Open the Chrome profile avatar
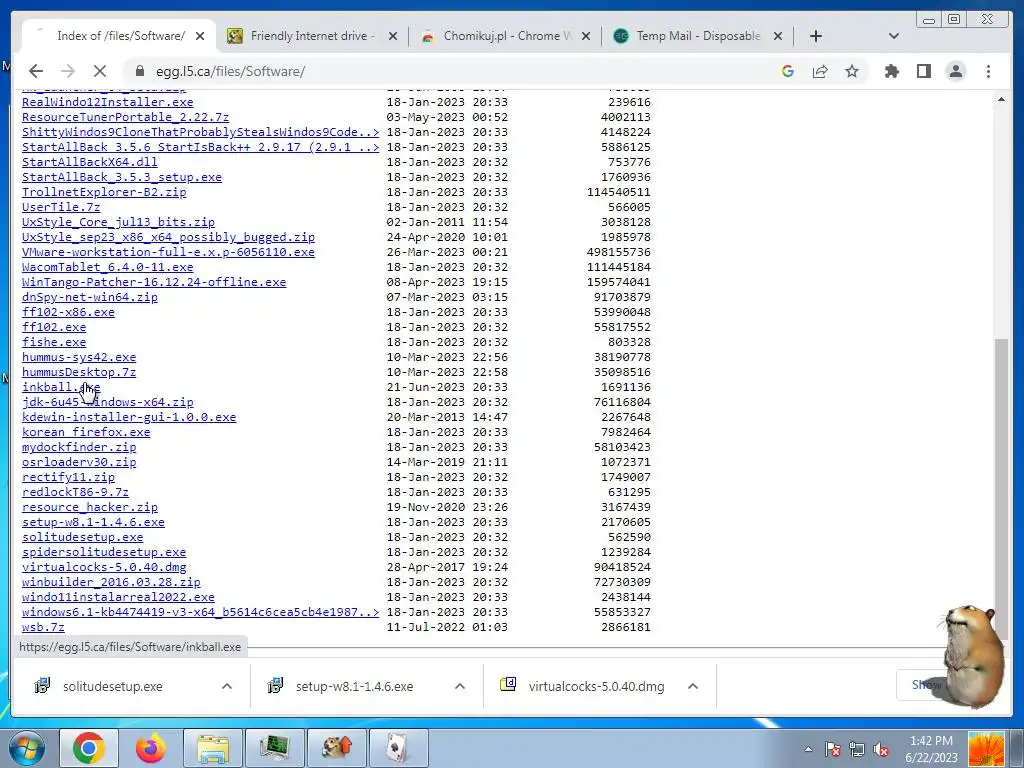The width and height of the screenshot is (1024, 768). pos(955,71)
